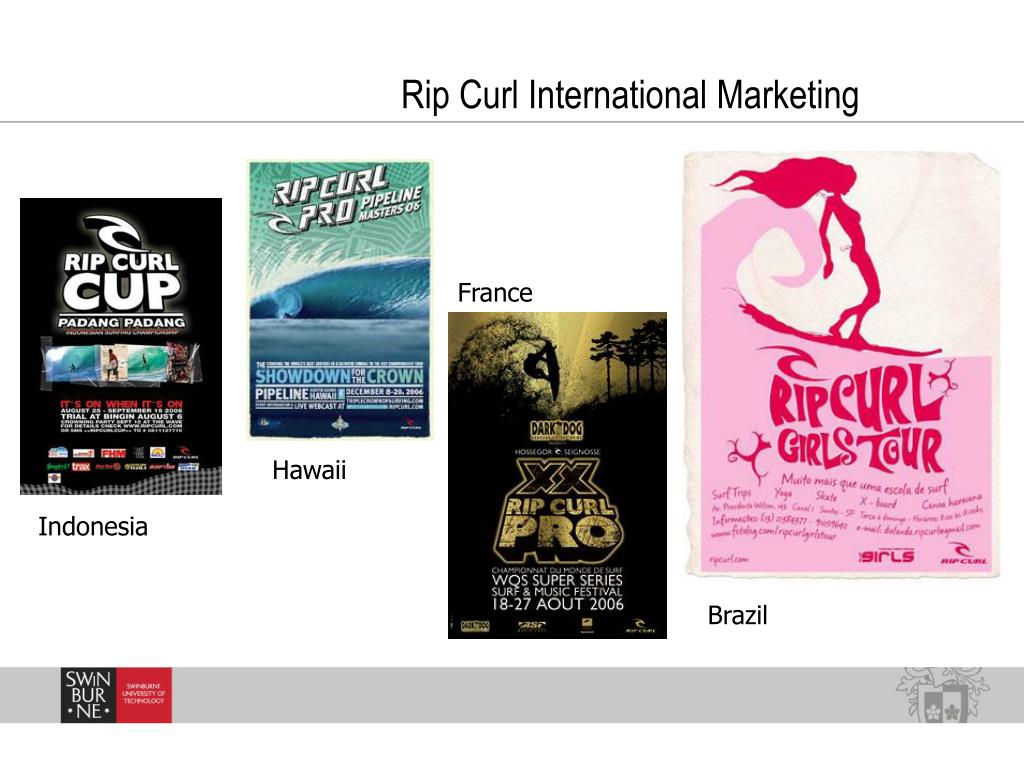Click the 18-27 AOUT 2006 date text
This screenshot has height=768, width=1024.
click(x=557, y=604)
